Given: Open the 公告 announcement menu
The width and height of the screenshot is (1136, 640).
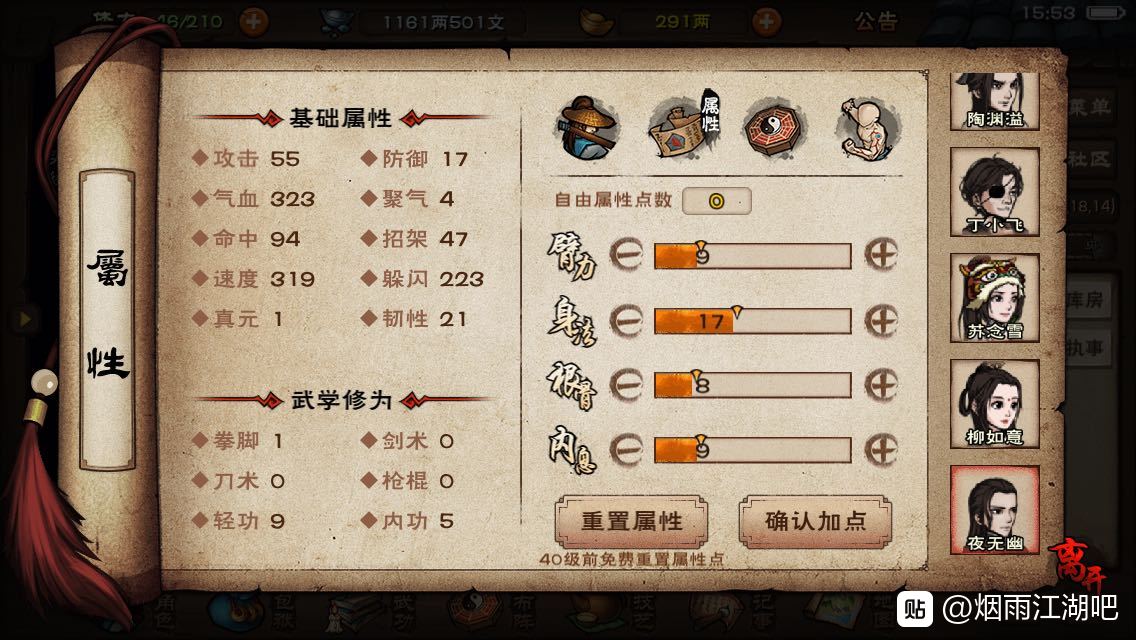Looking at the screenshot, I should 876,22.
